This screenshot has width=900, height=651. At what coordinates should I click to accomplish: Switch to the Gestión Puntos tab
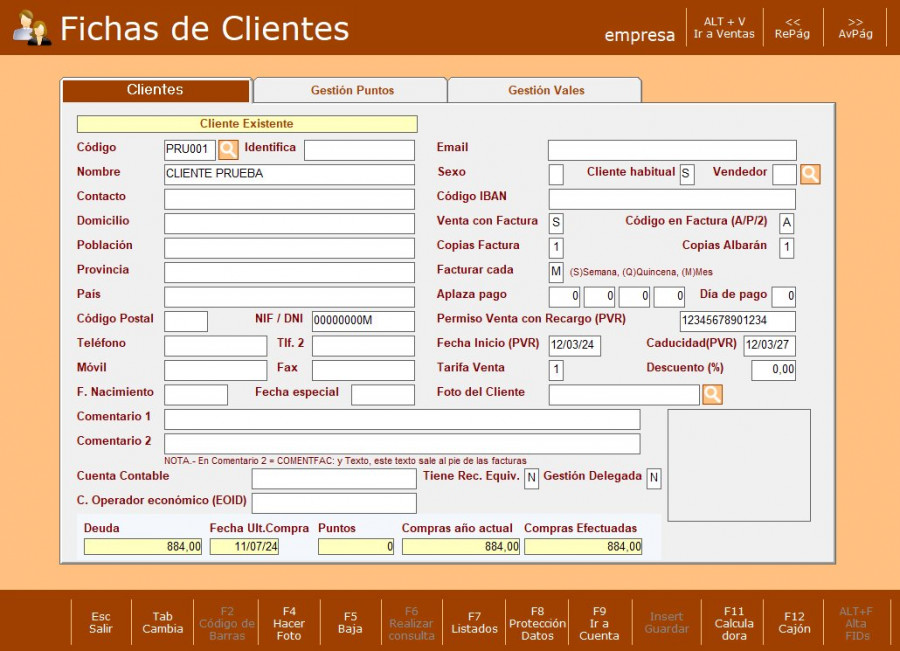(x=352, y=91)
